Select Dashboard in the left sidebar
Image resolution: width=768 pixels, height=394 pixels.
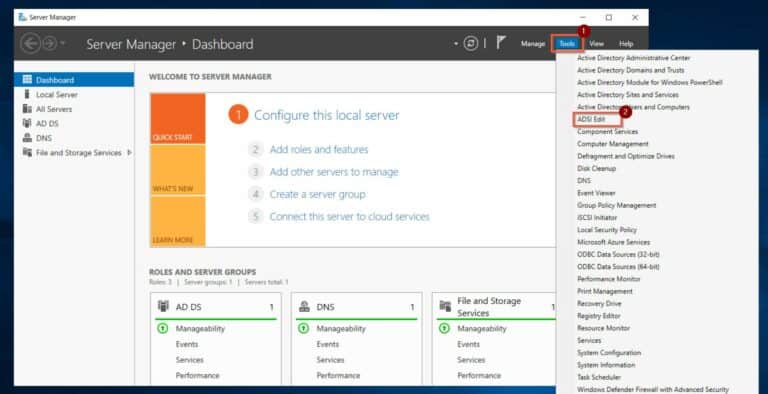[x=74, y=80]
